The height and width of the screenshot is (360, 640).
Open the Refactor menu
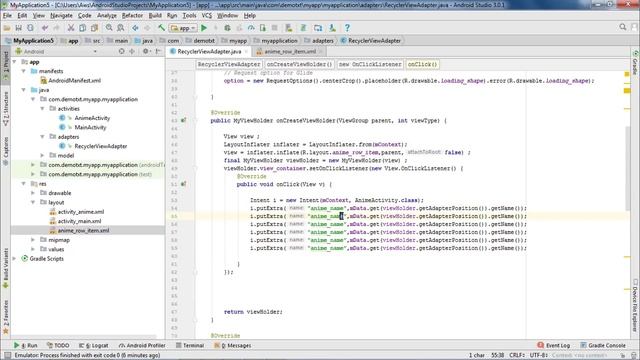(x=132, y=16)
